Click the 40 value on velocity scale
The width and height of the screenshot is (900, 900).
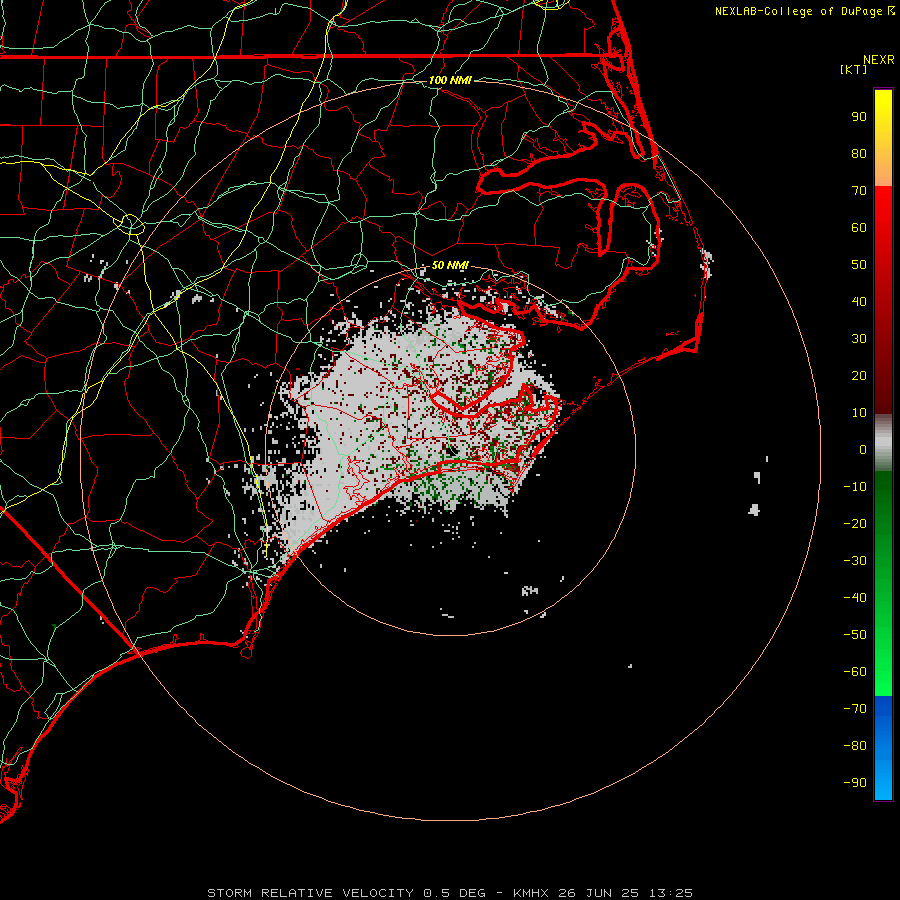point(859,301)
